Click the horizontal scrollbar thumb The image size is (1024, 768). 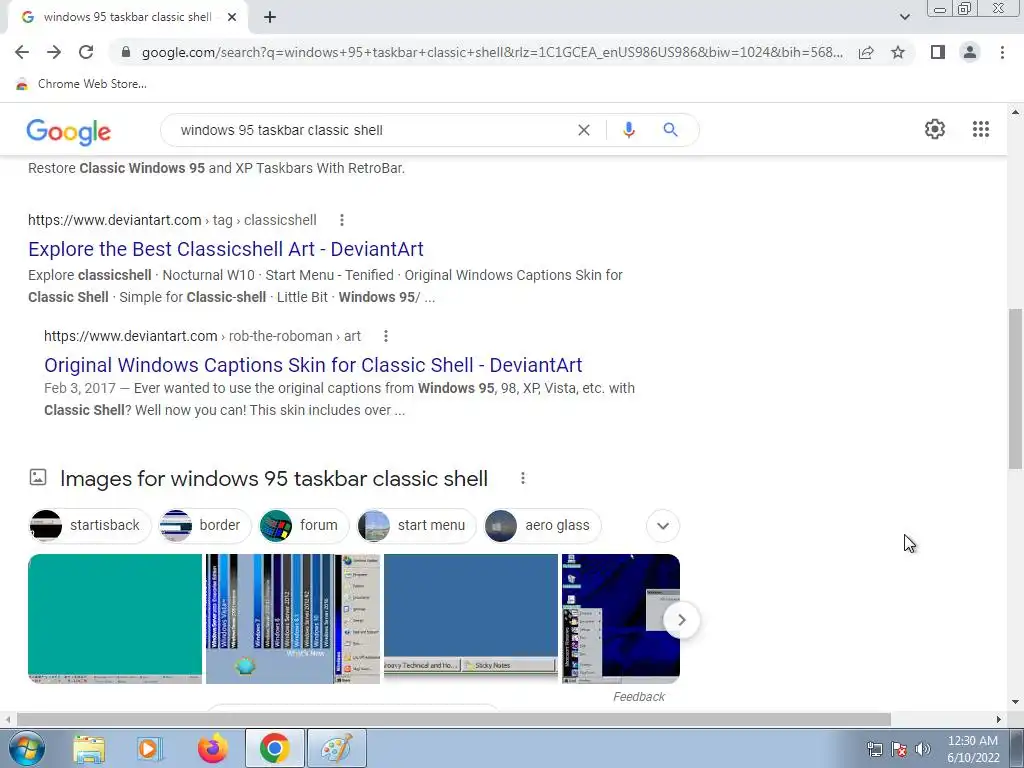pyautogui.click(x=454, y=719)
